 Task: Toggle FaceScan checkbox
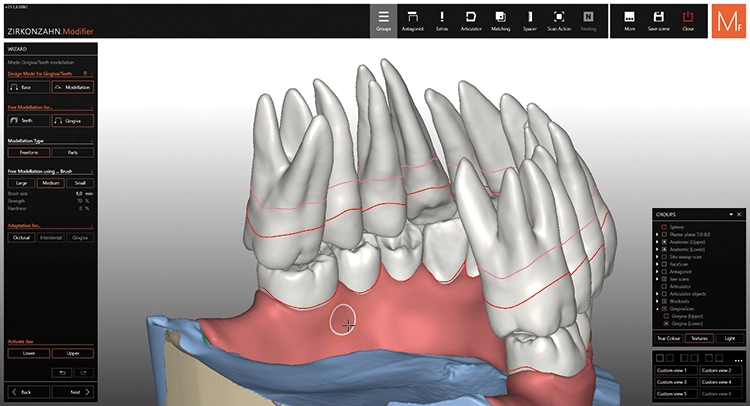click(664, 264)
